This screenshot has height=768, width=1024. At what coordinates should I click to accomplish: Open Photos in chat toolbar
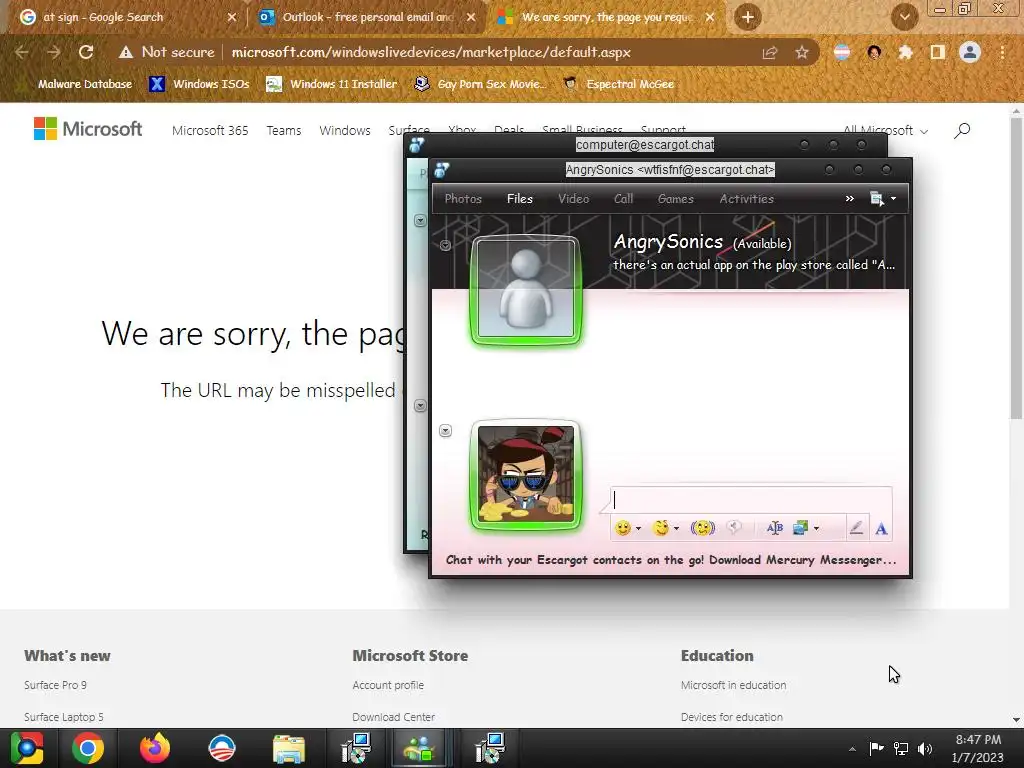463,199
